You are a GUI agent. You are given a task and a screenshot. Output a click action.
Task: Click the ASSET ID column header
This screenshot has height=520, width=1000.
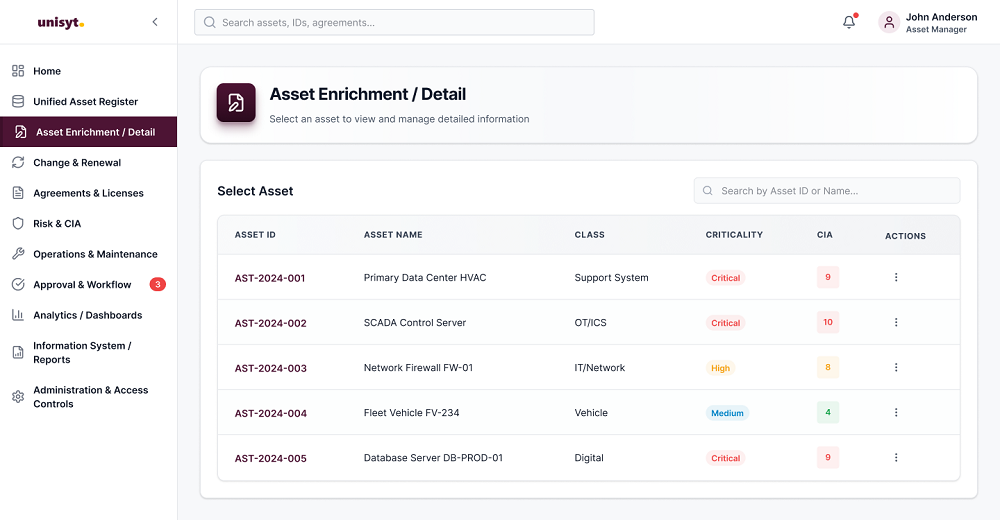pos(255,235)
